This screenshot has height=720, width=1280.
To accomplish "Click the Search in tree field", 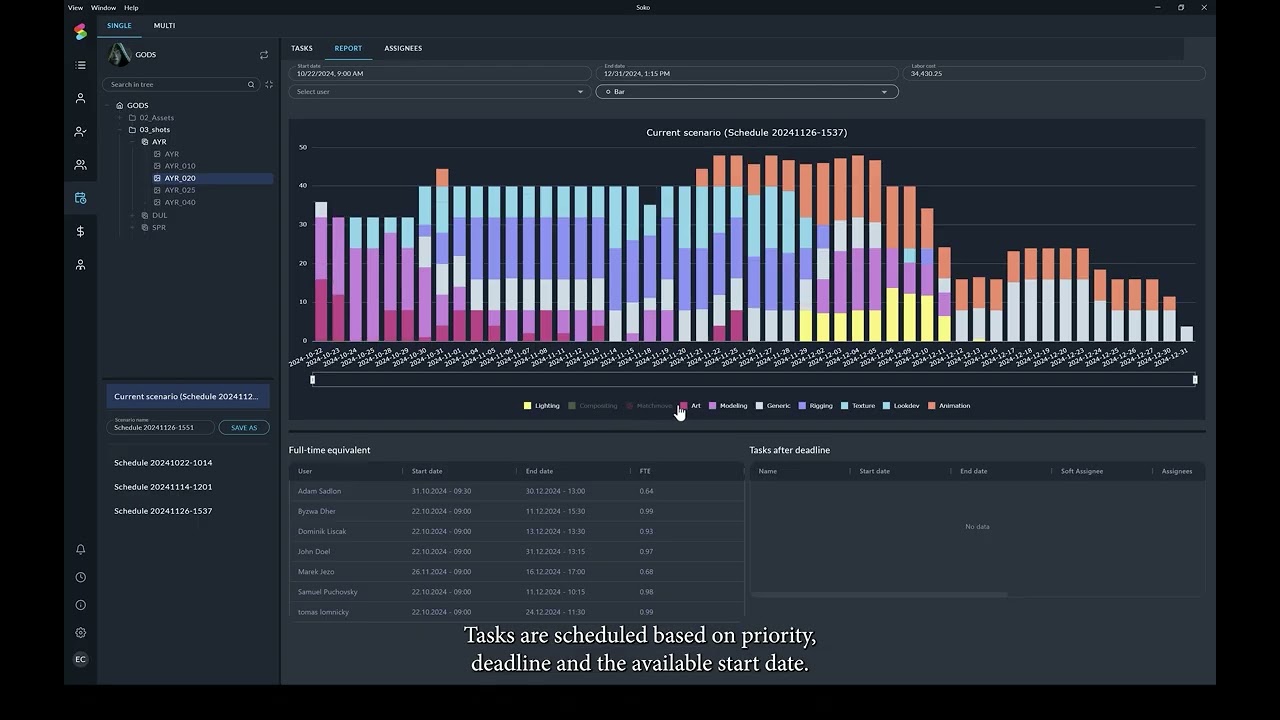I will click(180, 84).
